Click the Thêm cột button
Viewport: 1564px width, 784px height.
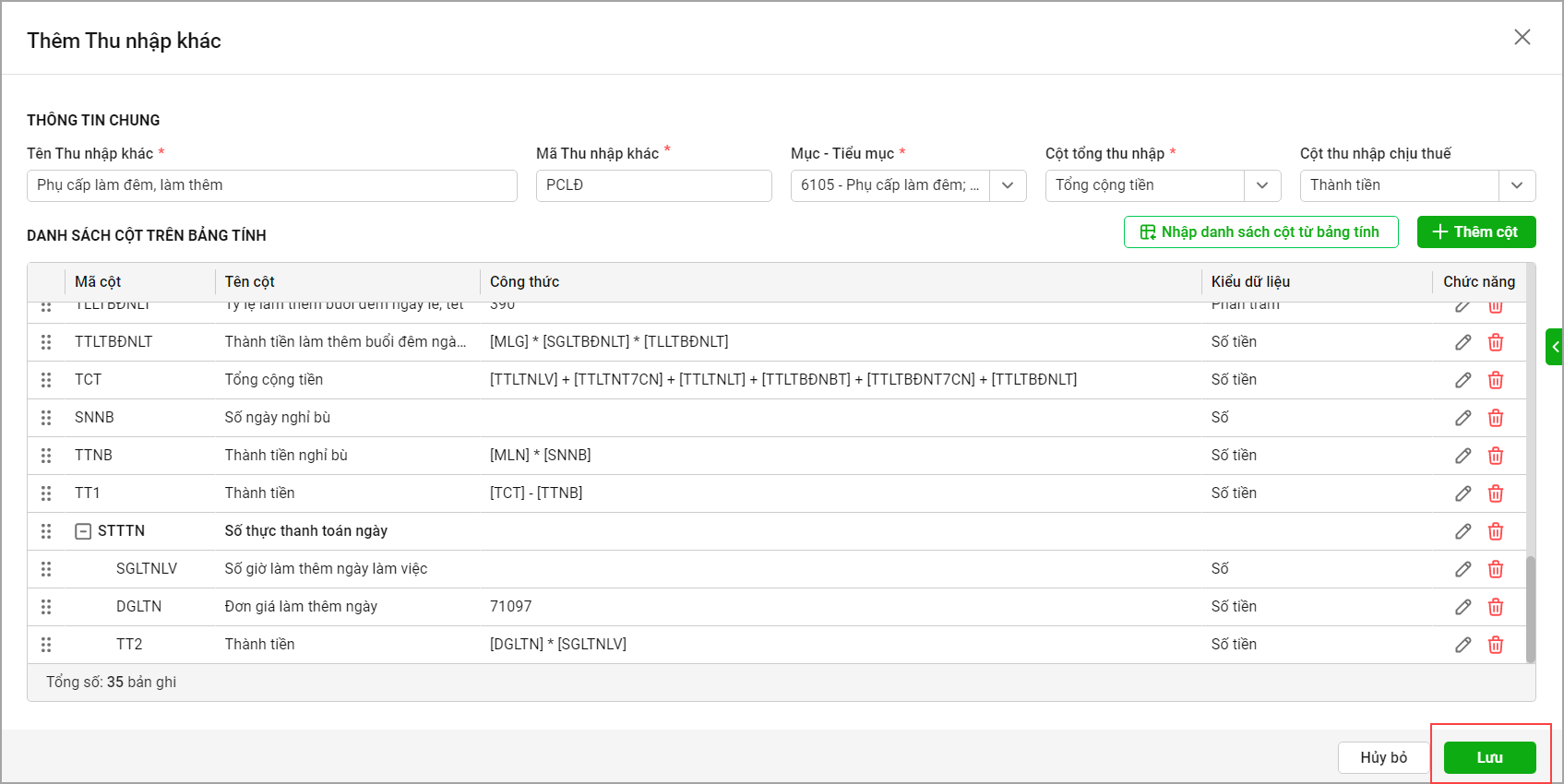pos(1475,232)
